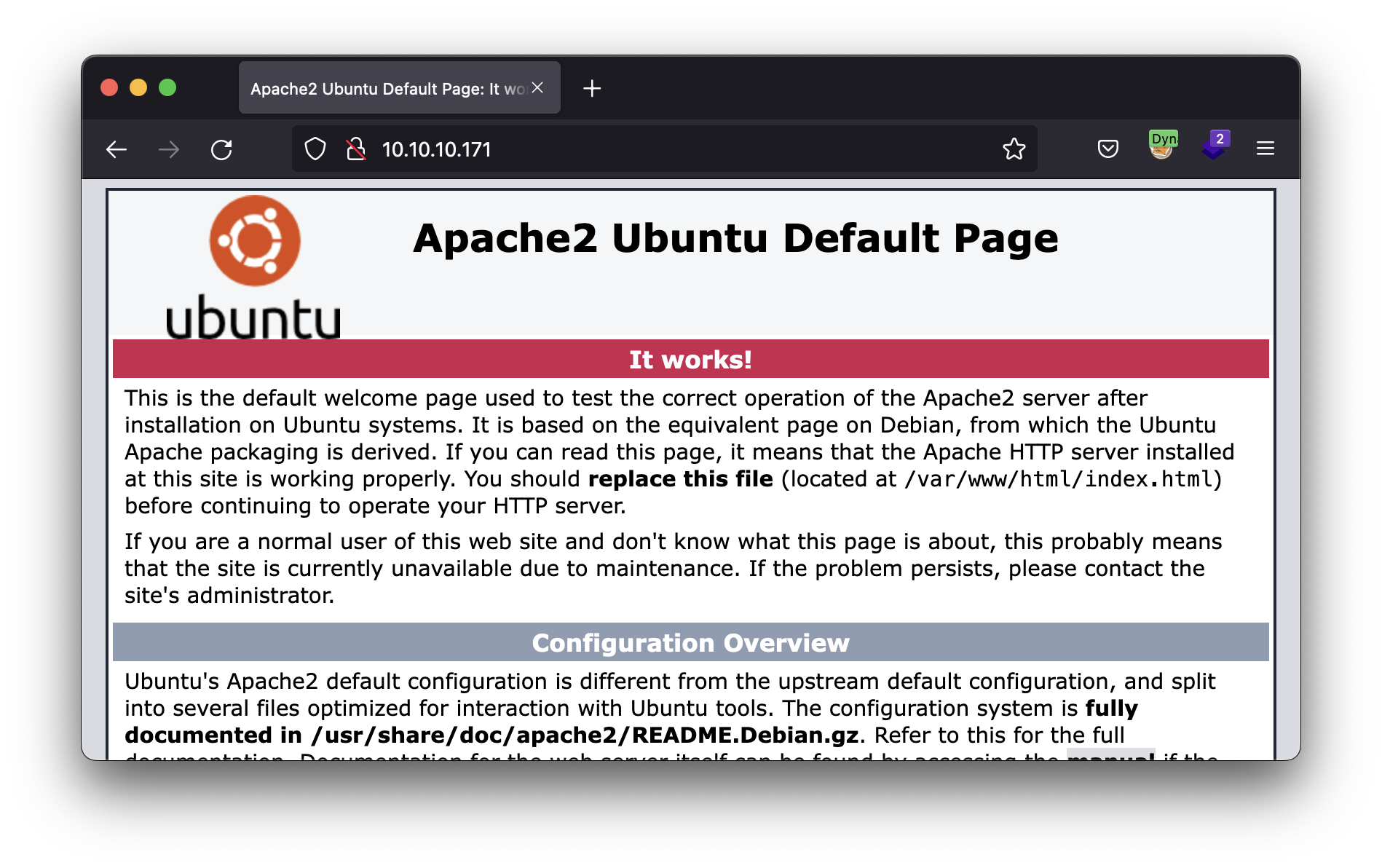Select the Apache2 Ubuntu Default Page tab

click(386, 89)
